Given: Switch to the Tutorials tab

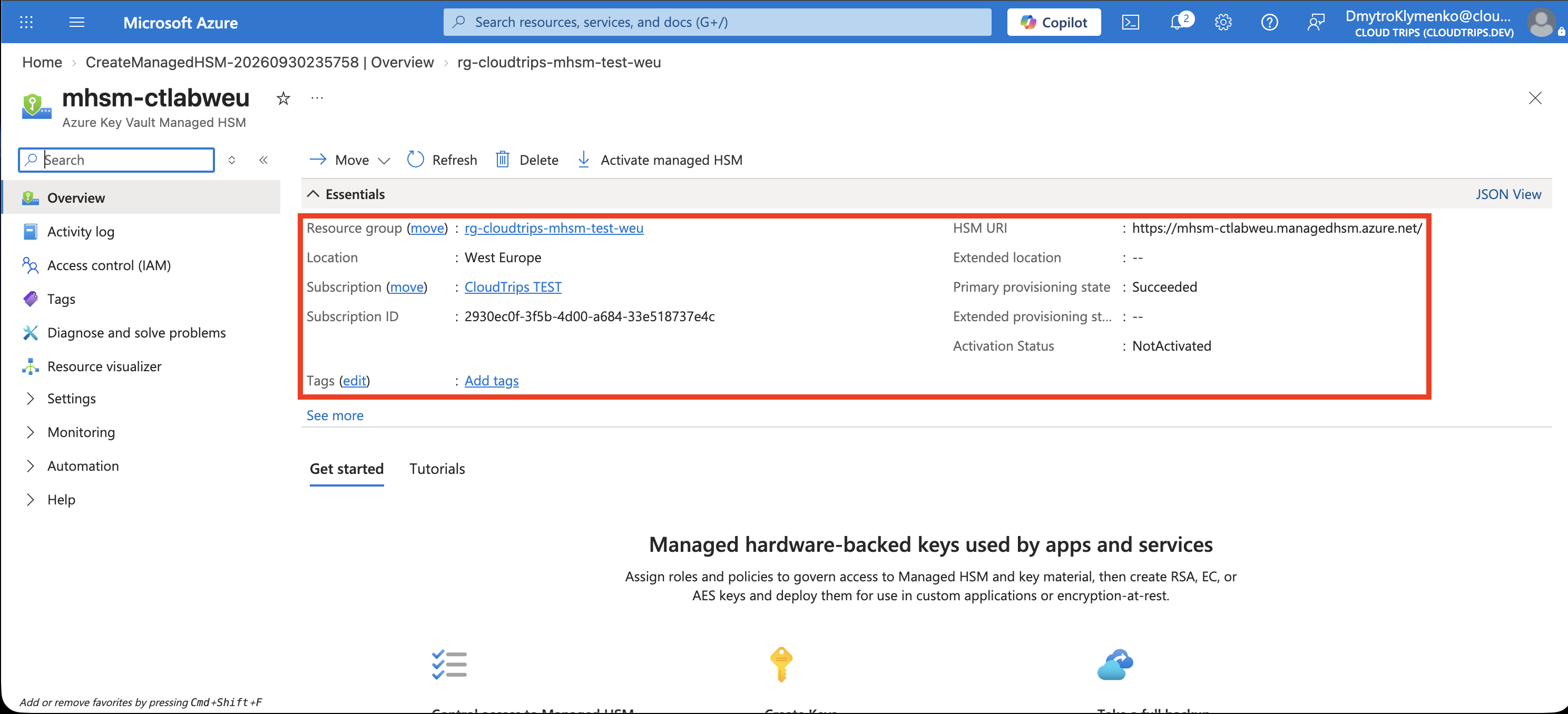Looking at the screenshot, I should pyautogui.click(x=437, y=469).
